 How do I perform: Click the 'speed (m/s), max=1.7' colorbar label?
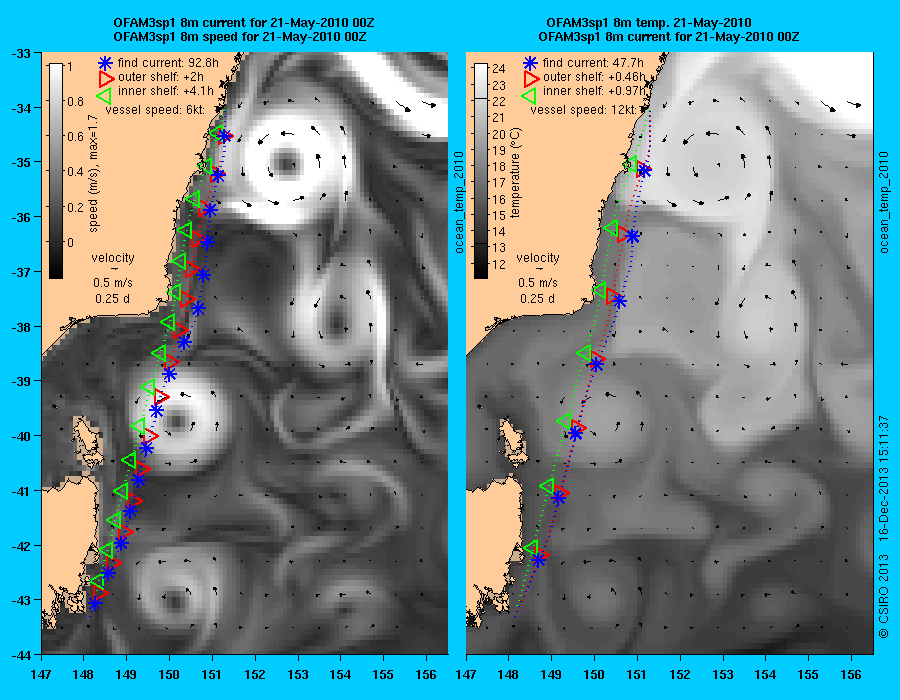point(94,173)
